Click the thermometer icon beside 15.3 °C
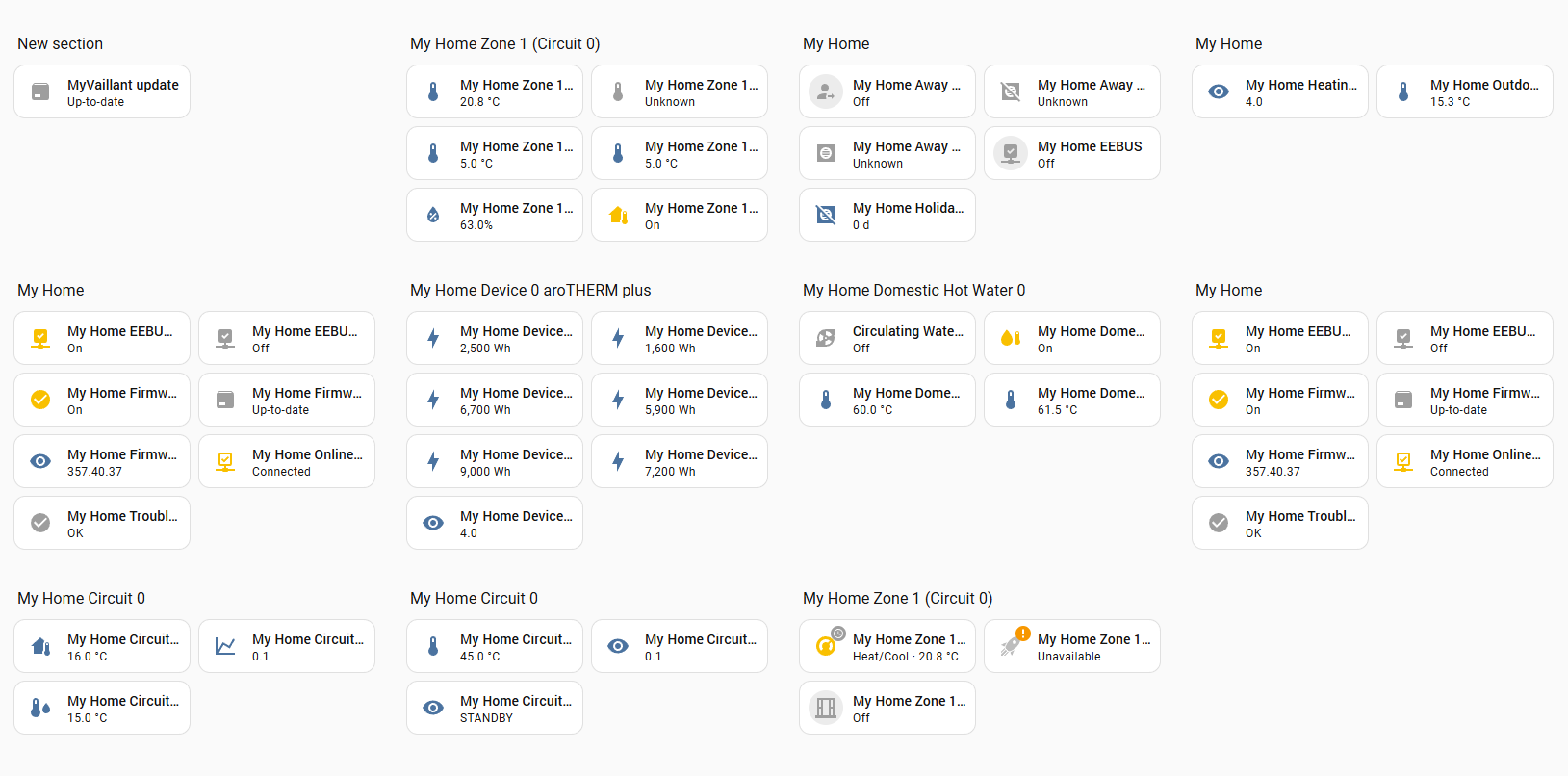The height and width of the screenshot is (776, 1568). [1403, 91]
